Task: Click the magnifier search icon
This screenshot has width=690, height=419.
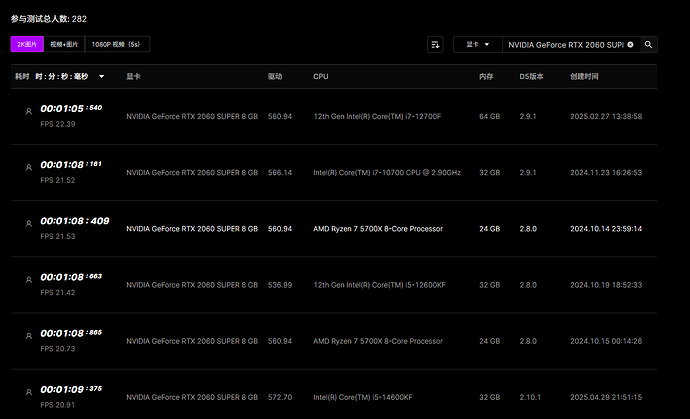Action: [648, 44]
